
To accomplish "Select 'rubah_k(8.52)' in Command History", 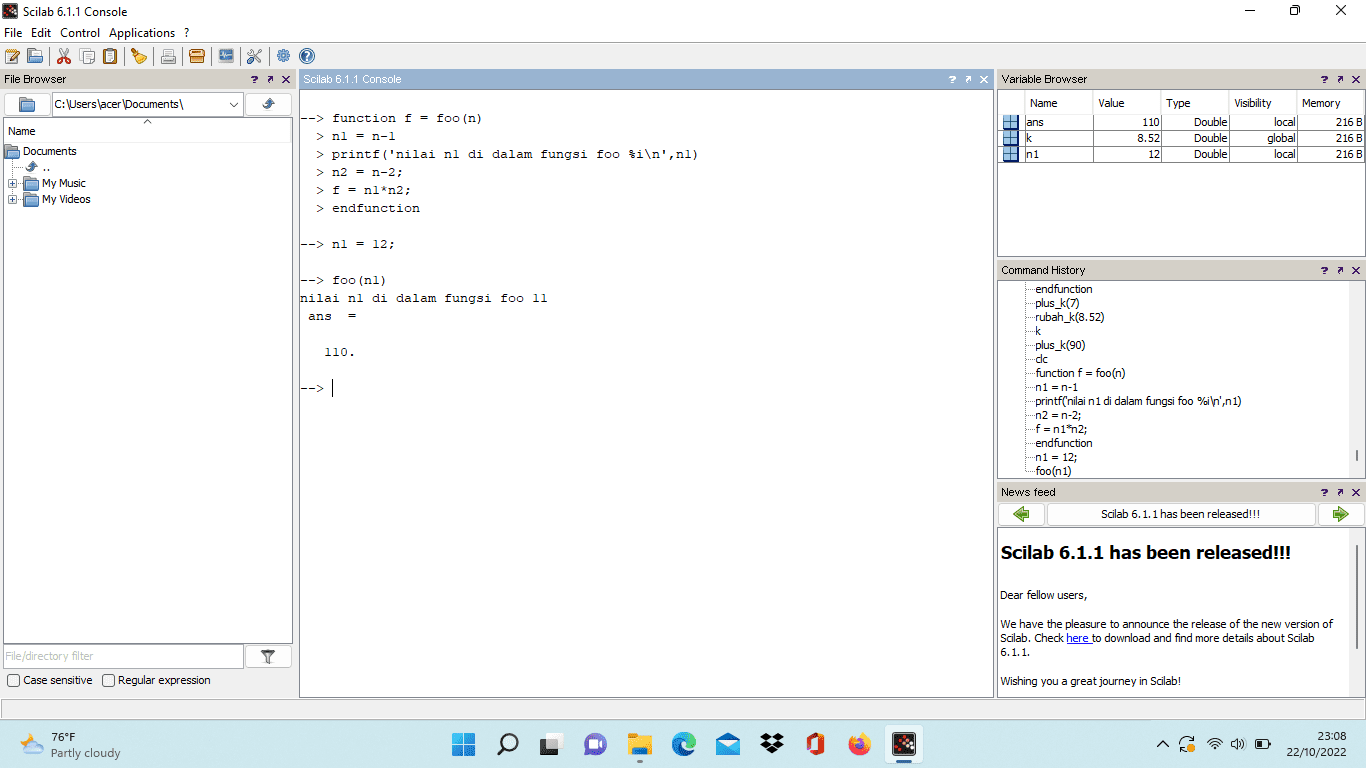I will pos(1069,317).
